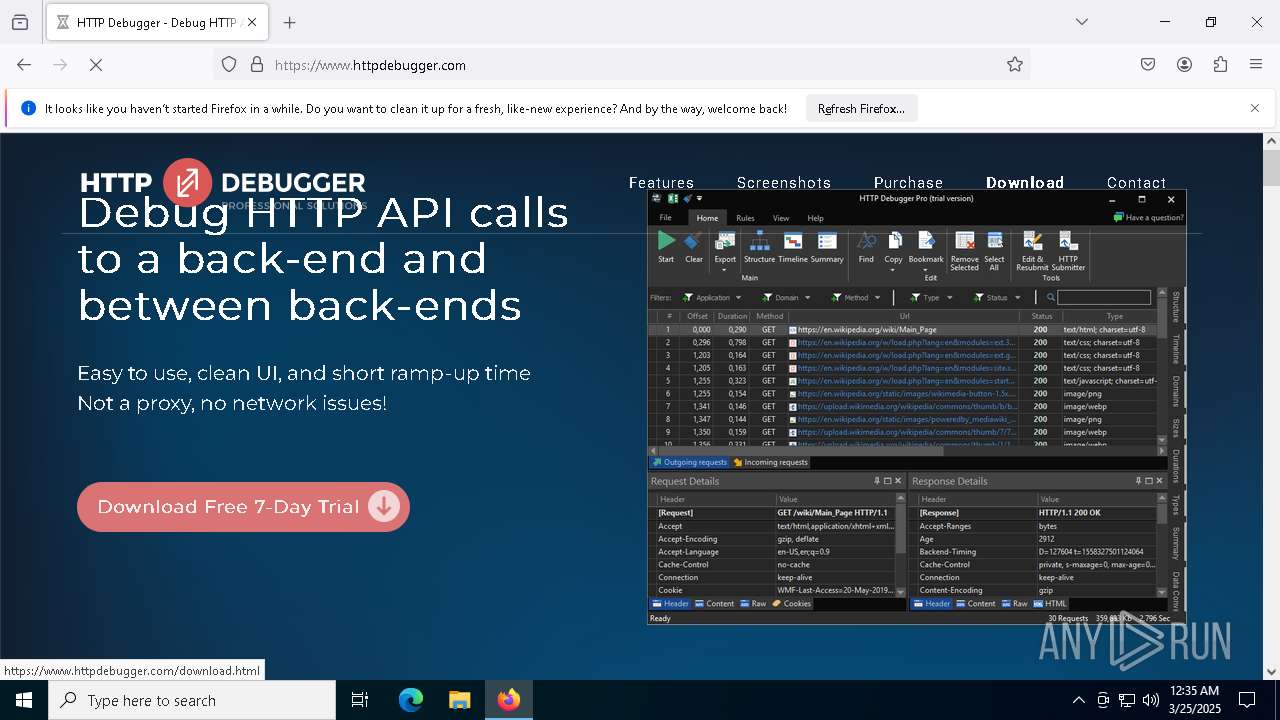
Task: Open the Purchase navigation link
Action: click(908, 183)
